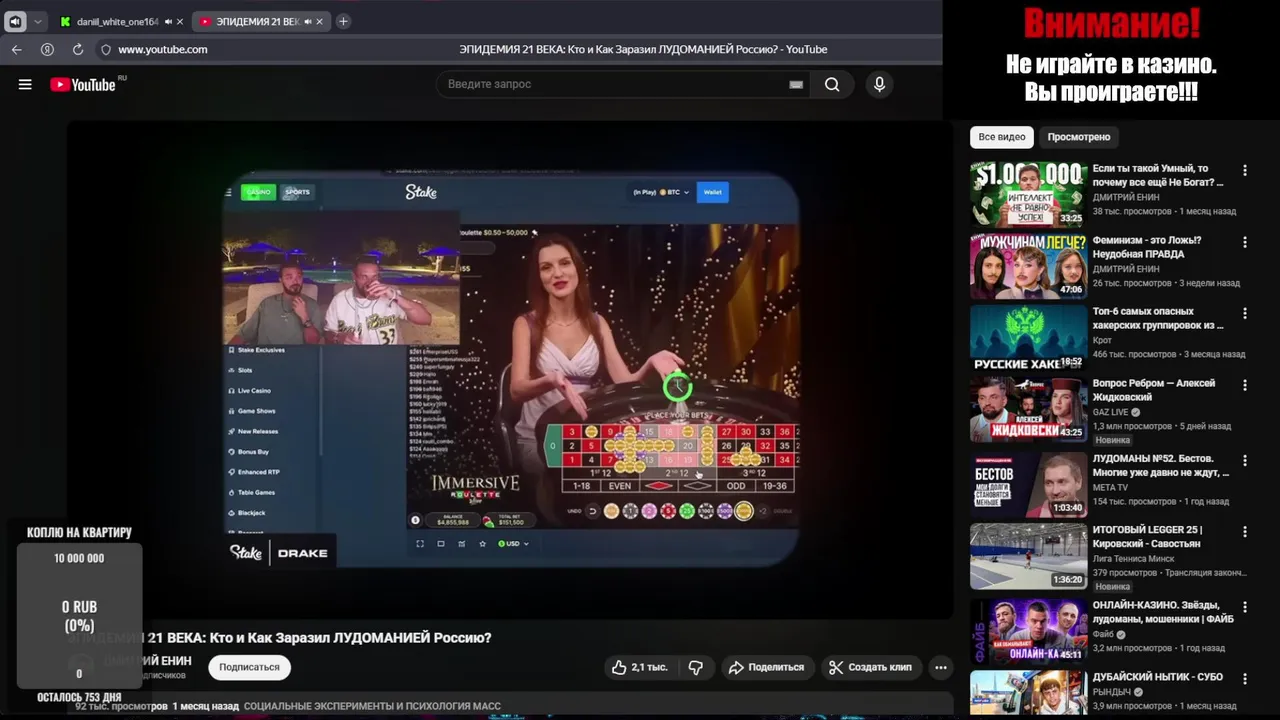Open thumbnail 'Если ты такой Умный' video

(x=1028, y=194)
